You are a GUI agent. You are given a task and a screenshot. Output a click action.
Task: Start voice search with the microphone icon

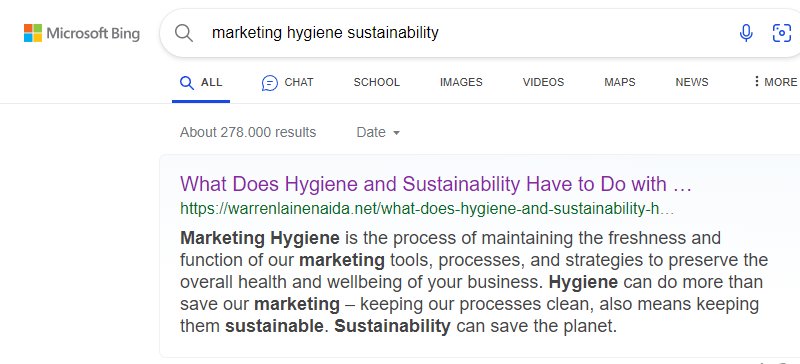tap(746, 33)
